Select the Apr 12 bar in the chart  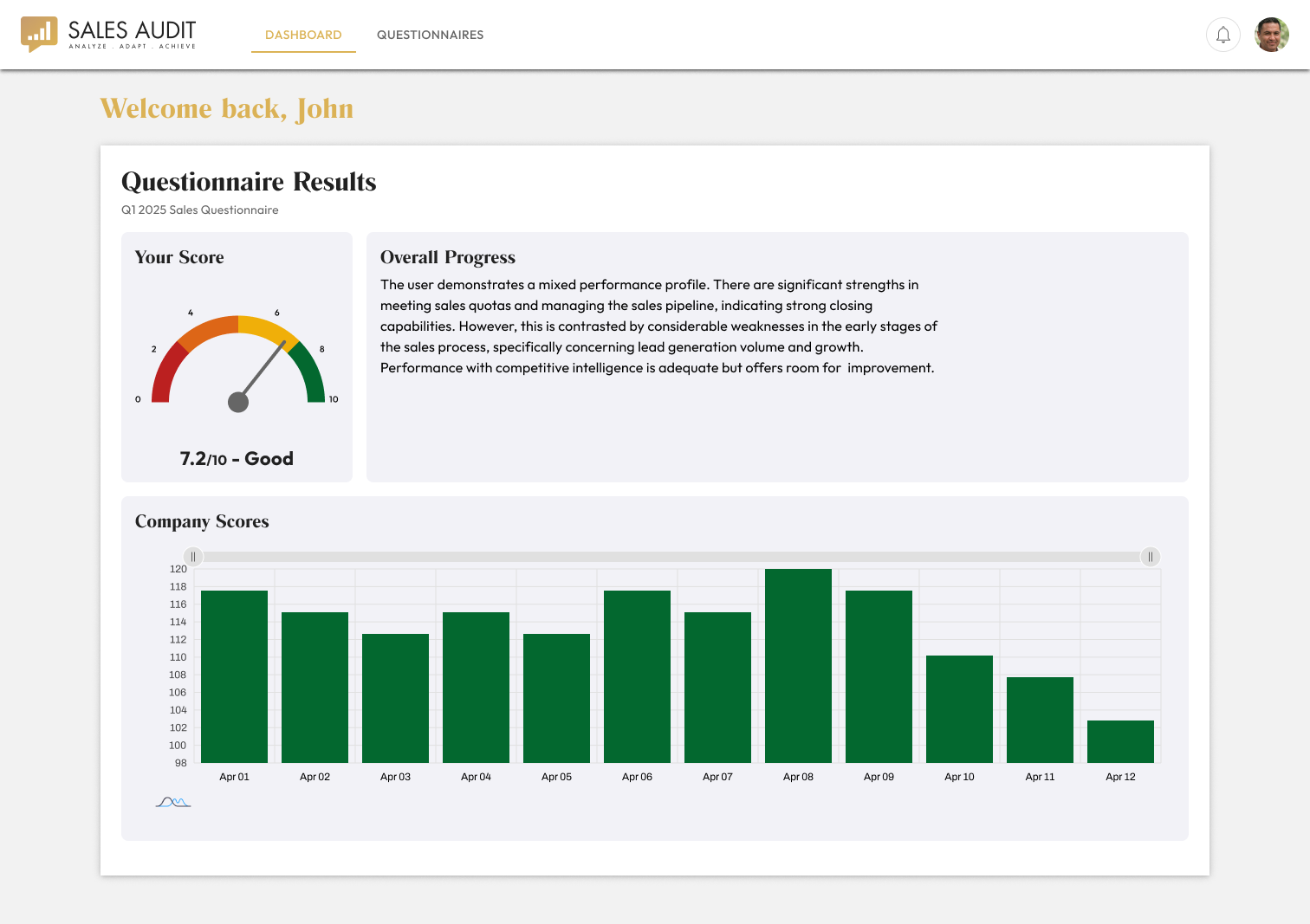pos(1120,741)
